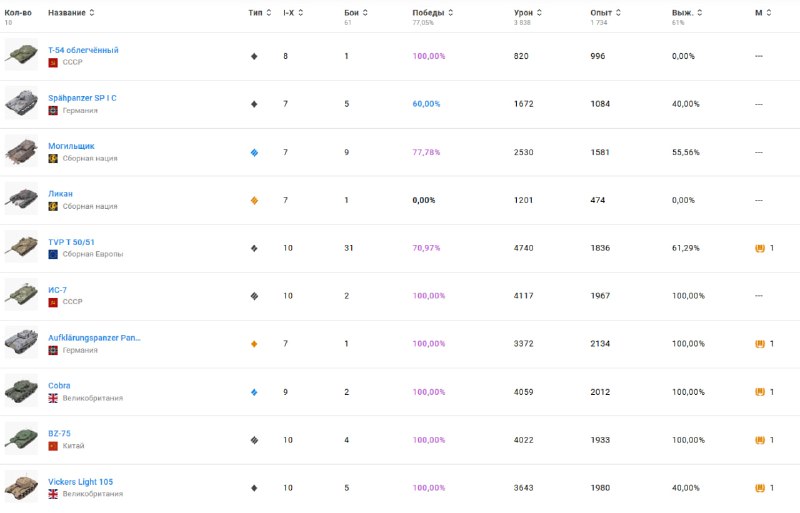Open the Spähpanzer SP I C link
800x513 pixels.
coord(82,98)
